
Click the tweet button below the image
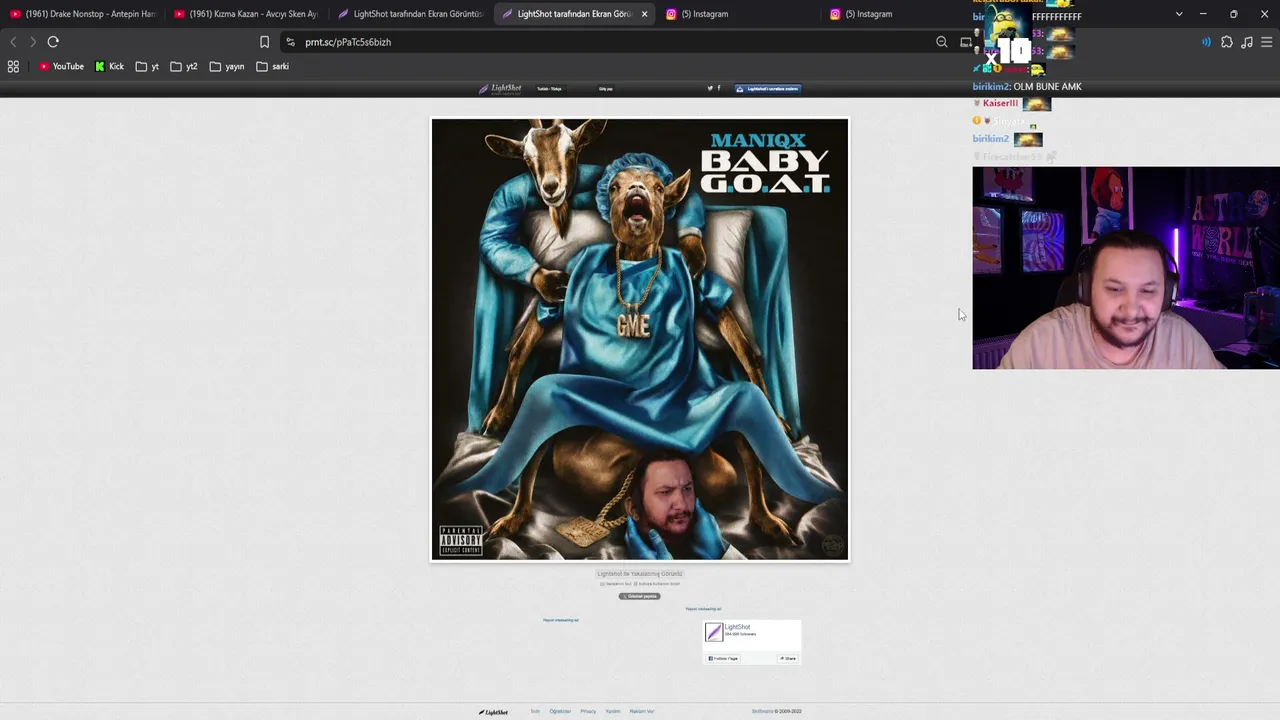click(x=640, y=596)
